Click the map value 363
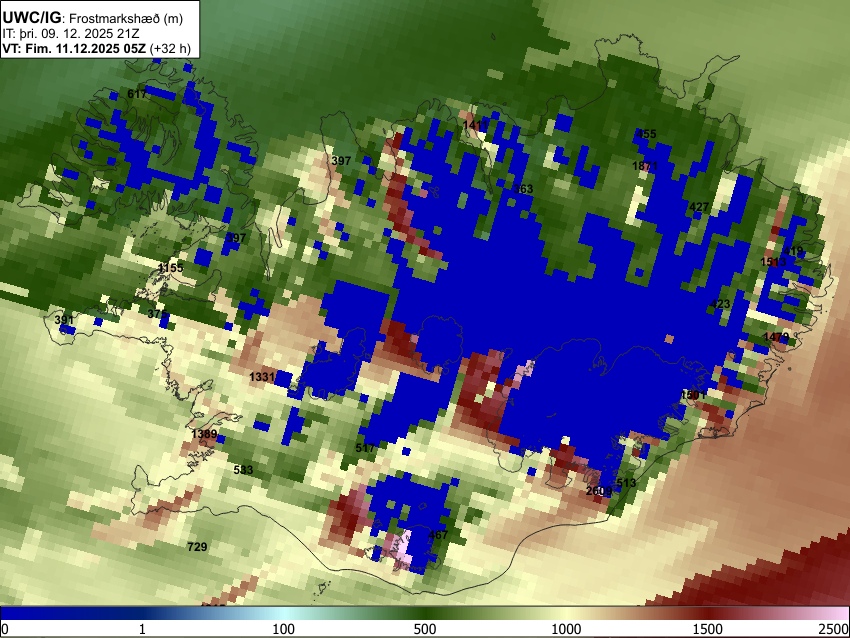The height and width of the screenshot is (638, 850). (x=524, y=189)
